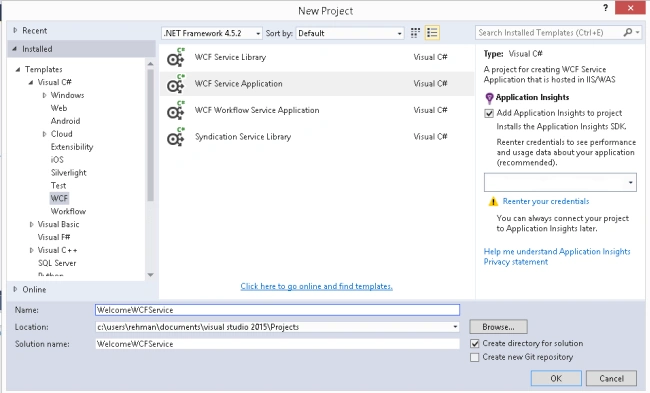Open Help me understand Application Insights link
Viewport: 650px width, 393px height.
point(557,252)
